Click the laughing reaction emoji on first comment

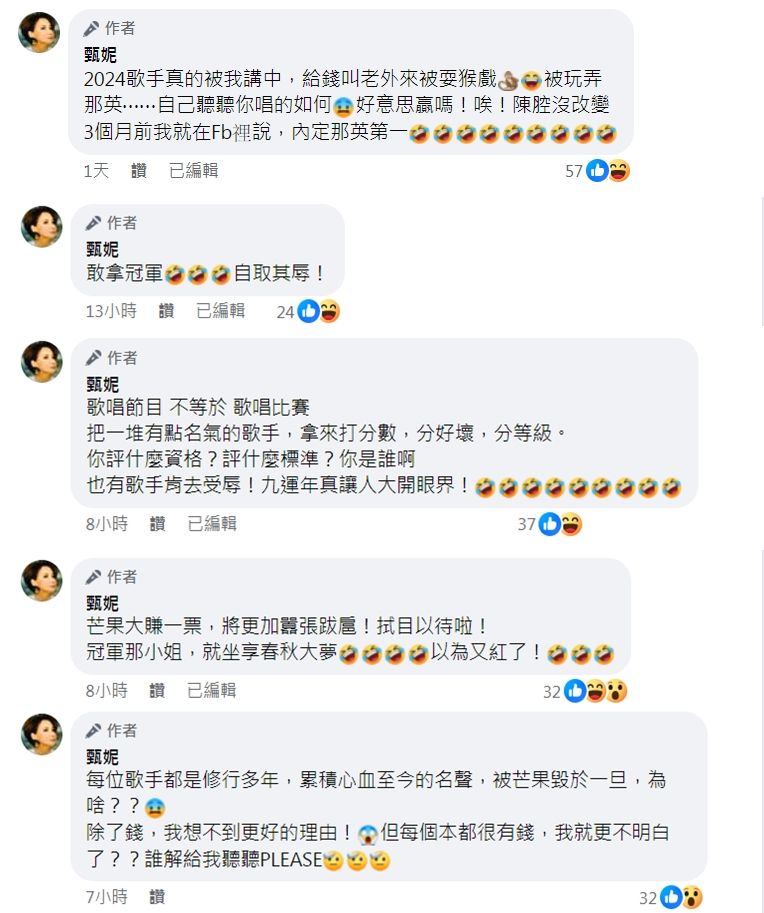618,171
